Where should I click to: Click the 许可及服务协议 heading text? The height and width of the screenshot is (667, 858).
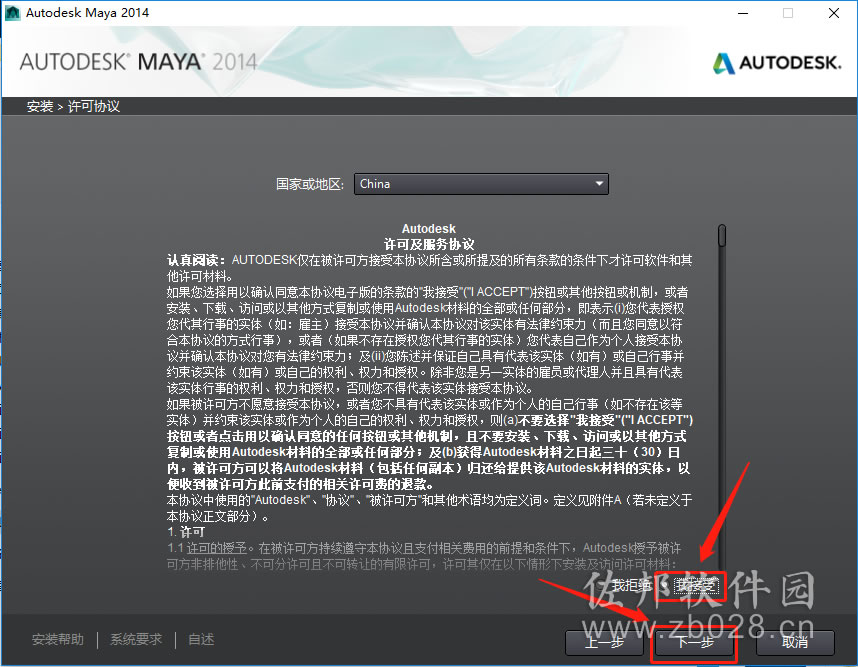click(428, 244)
